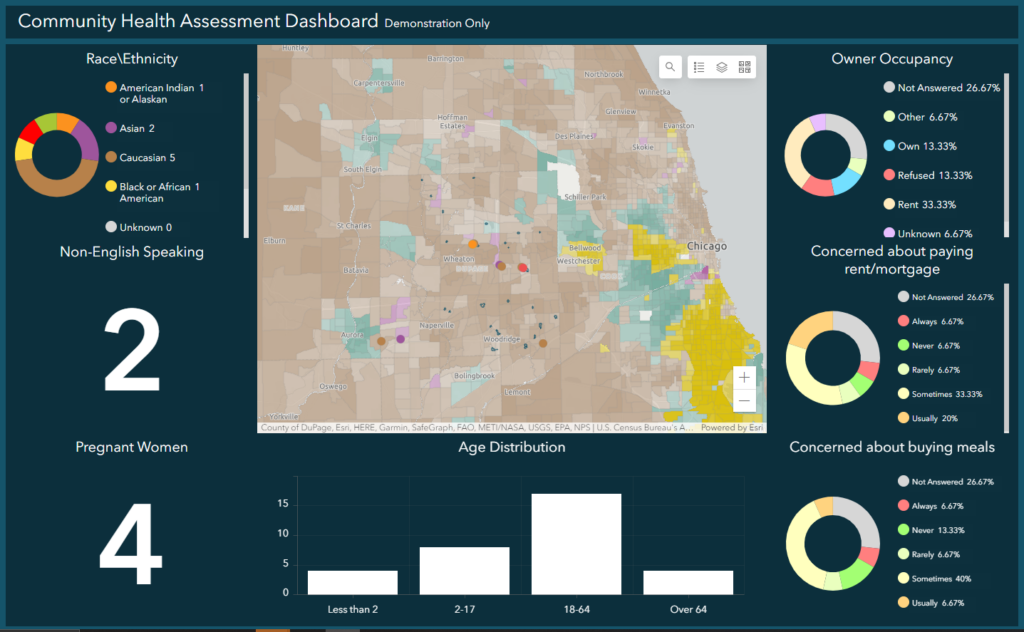Click buying meals Never 13.33% legend entry

(931, 530)
